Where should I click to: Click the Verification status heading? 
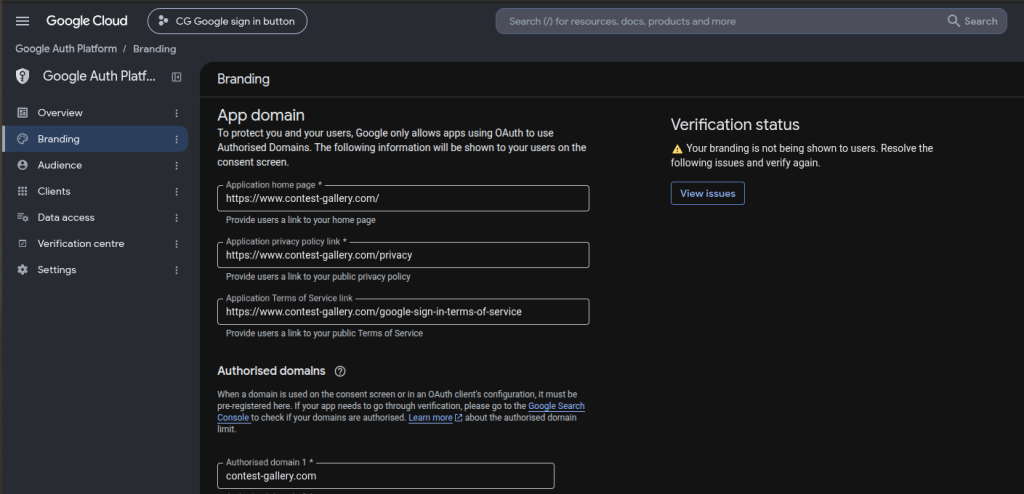[735, 125]
